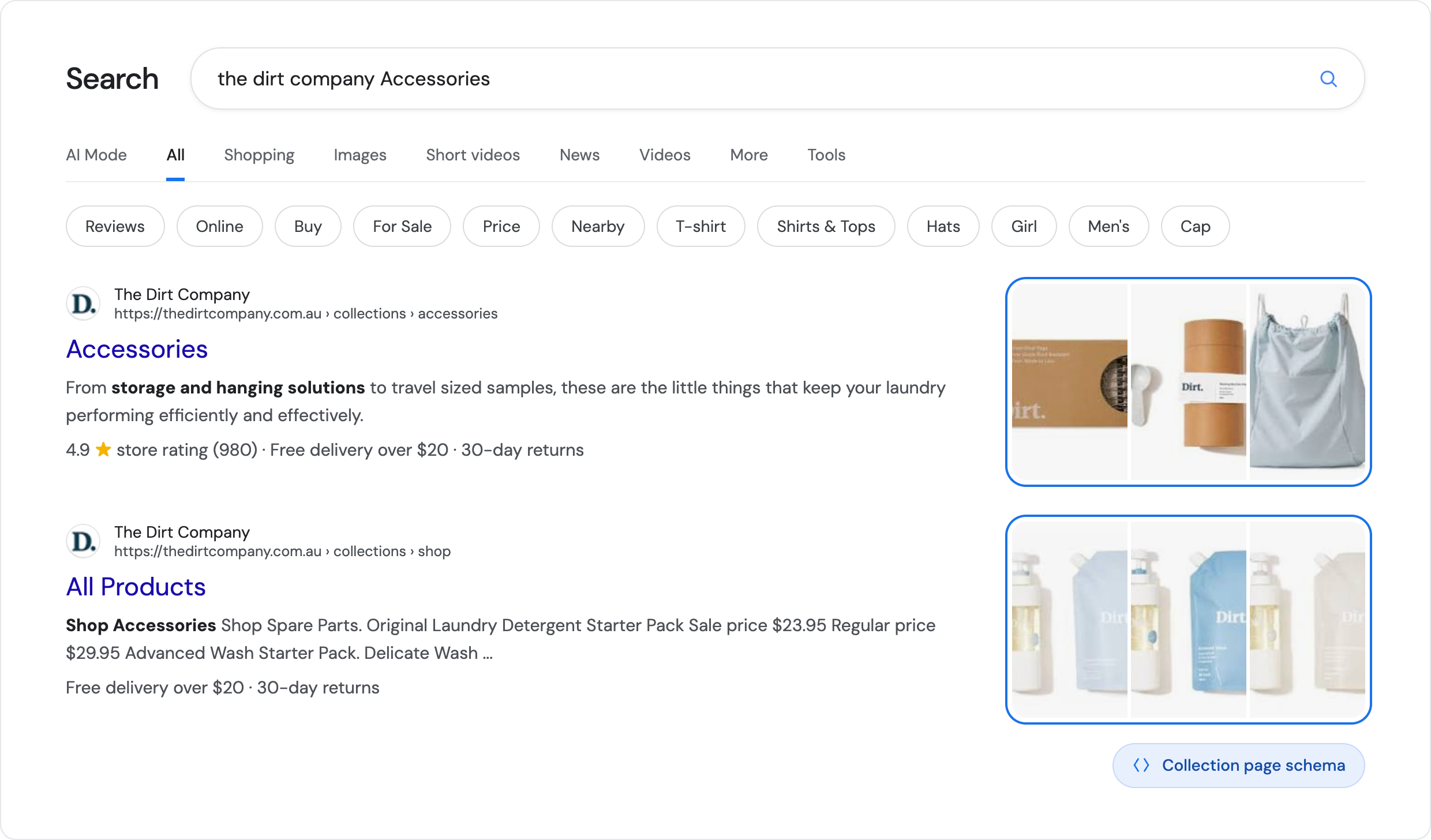Viewport: 1431px width, 840px height.
Task: Open the Accessories result title link
Action: pyautogui.click(x=137, y=349)
